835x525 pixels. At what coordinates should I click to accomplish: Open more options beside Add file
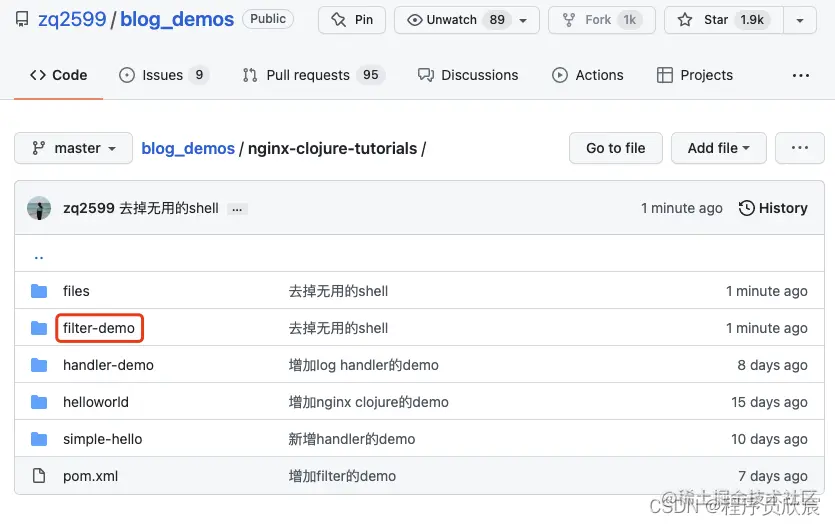tap(800, 148)
